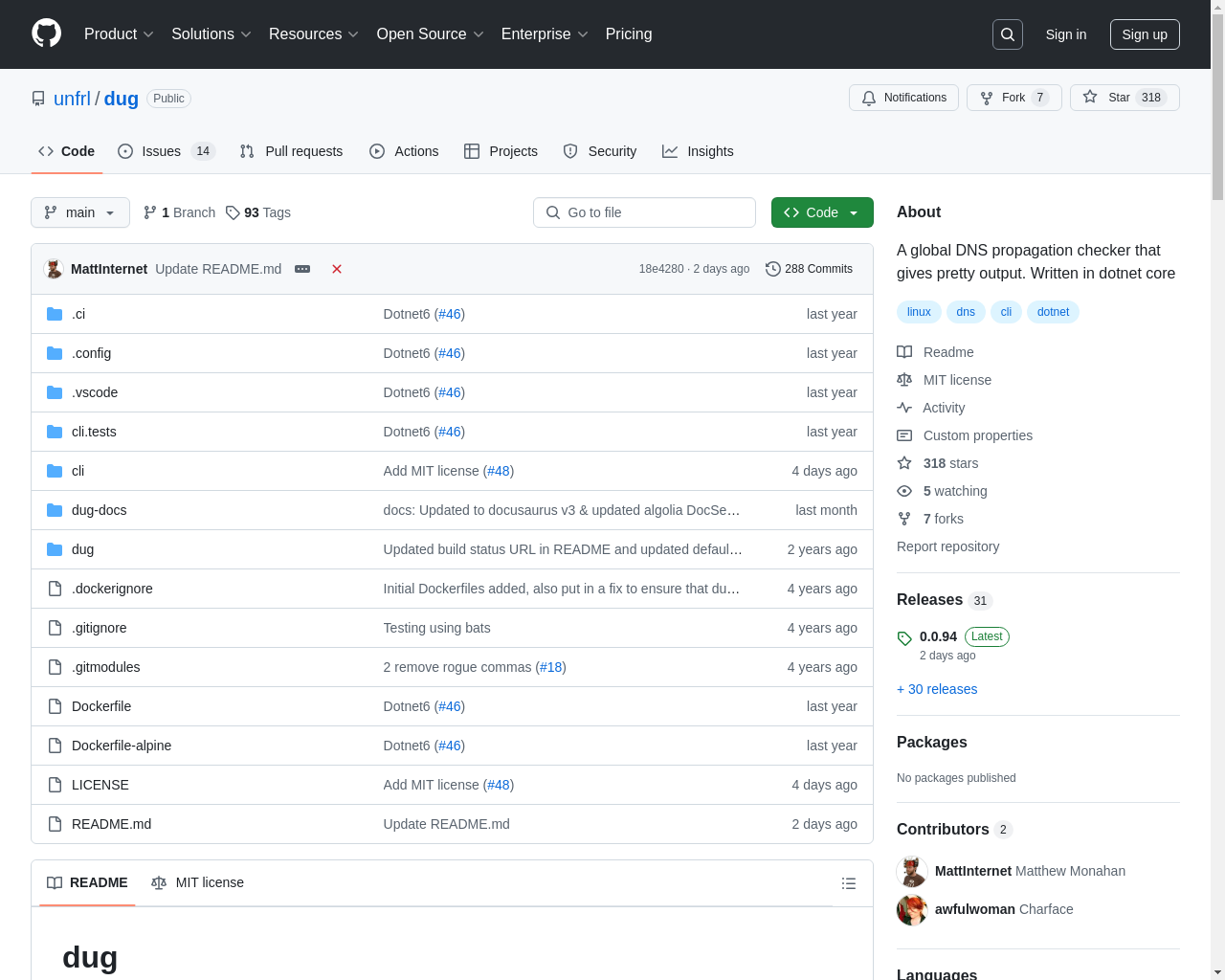The image size is (1225, 980).
Task: Open the unfrl owner link
Action: pyautogui.click(x=72, y=99)
